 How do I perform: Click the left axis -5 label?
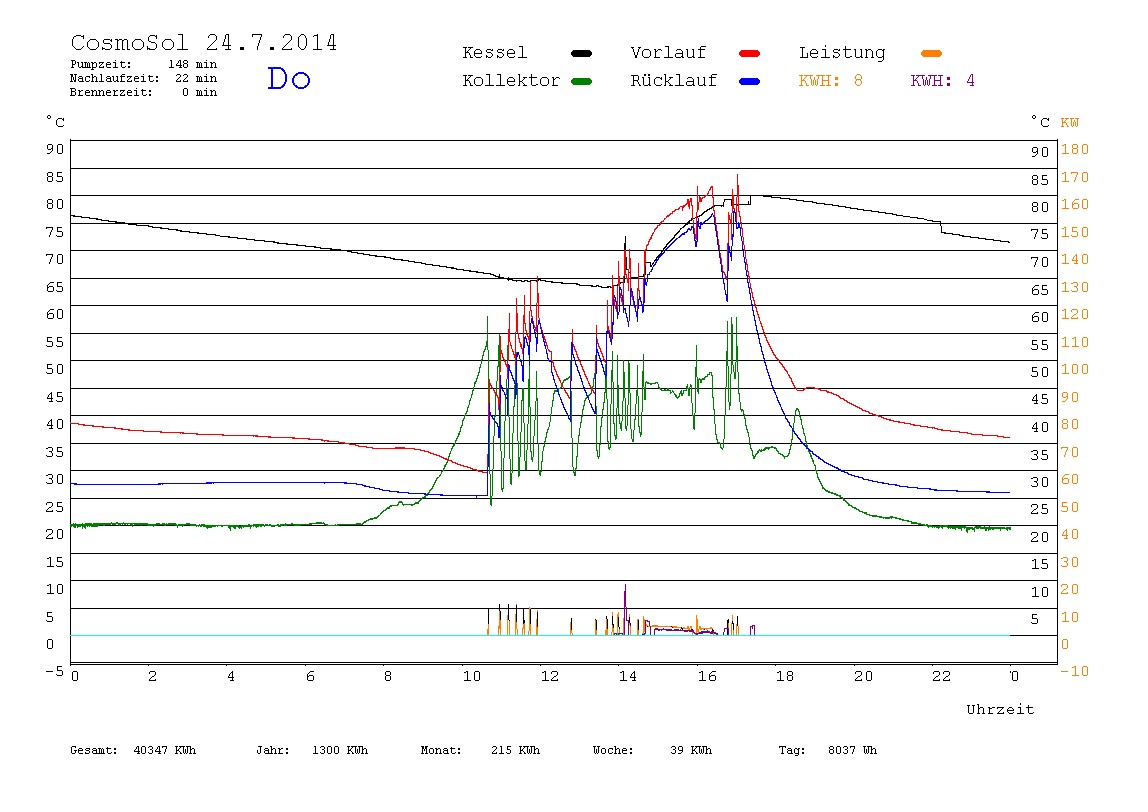pyautogui.click(x=54, y=671)
